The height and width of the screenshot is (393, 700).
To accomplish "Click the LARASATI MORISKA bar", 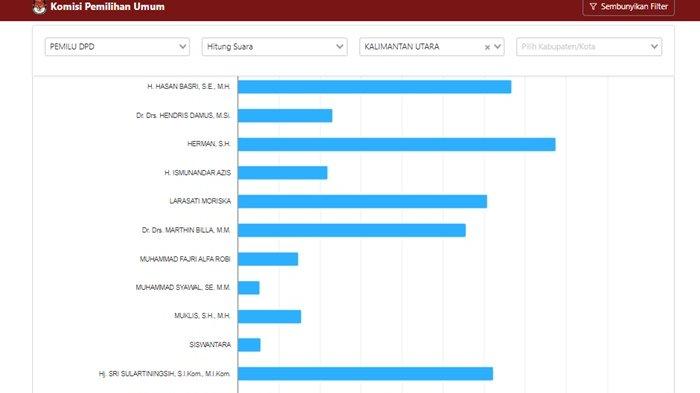I will click(x=362, y=201).
